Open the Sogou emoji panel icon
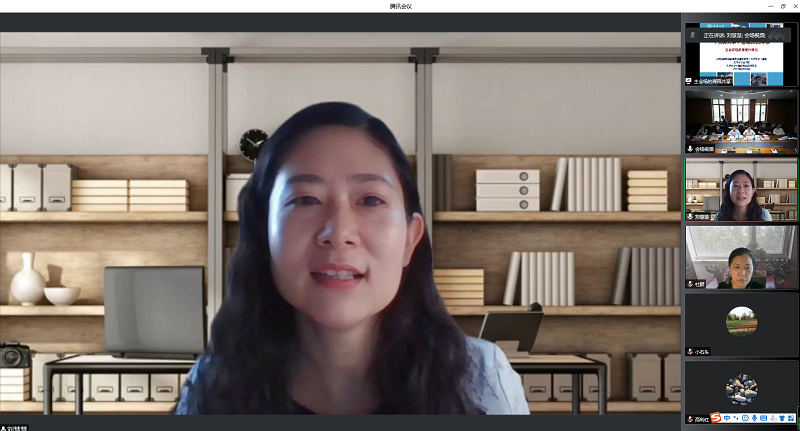The image size is (800, 431). pyautogui.click(x=746, y=418)
